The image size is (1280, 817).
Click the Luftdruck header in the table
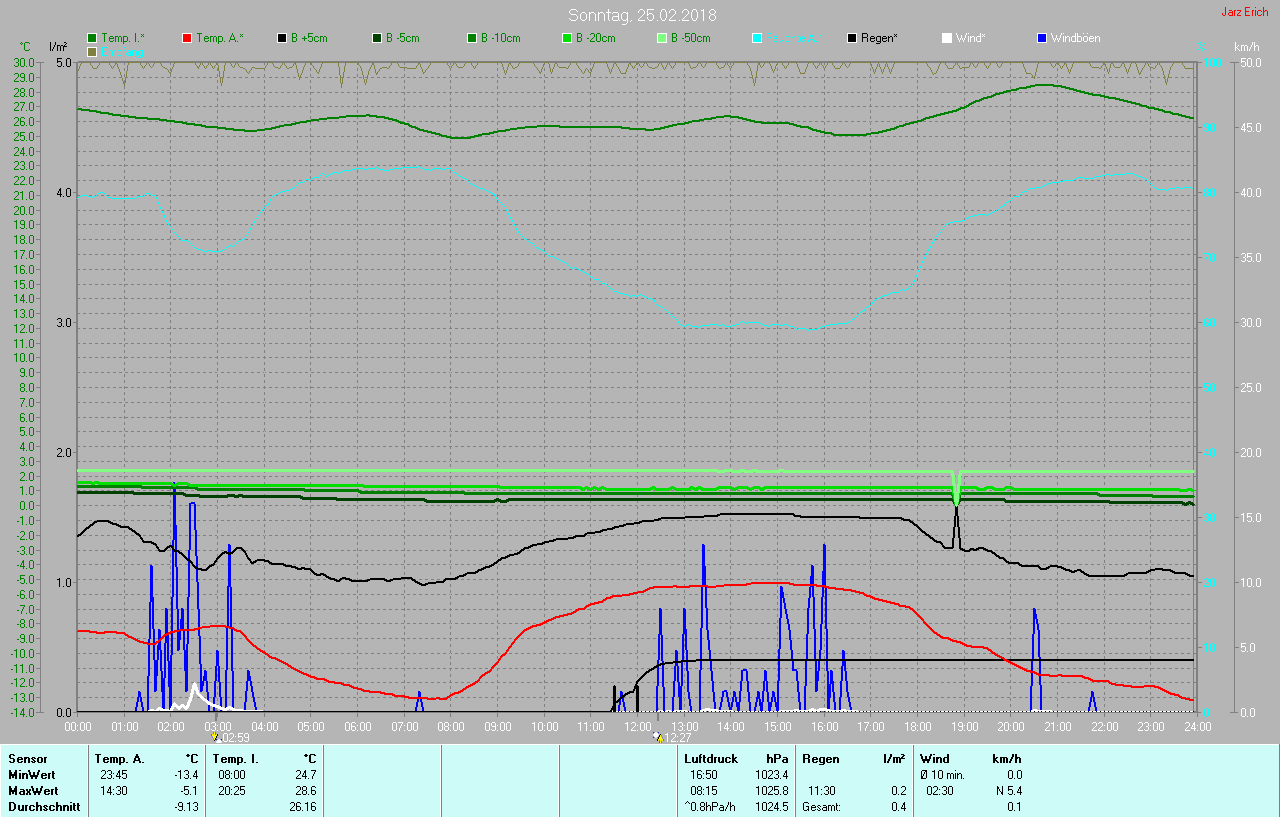(710, 759)
